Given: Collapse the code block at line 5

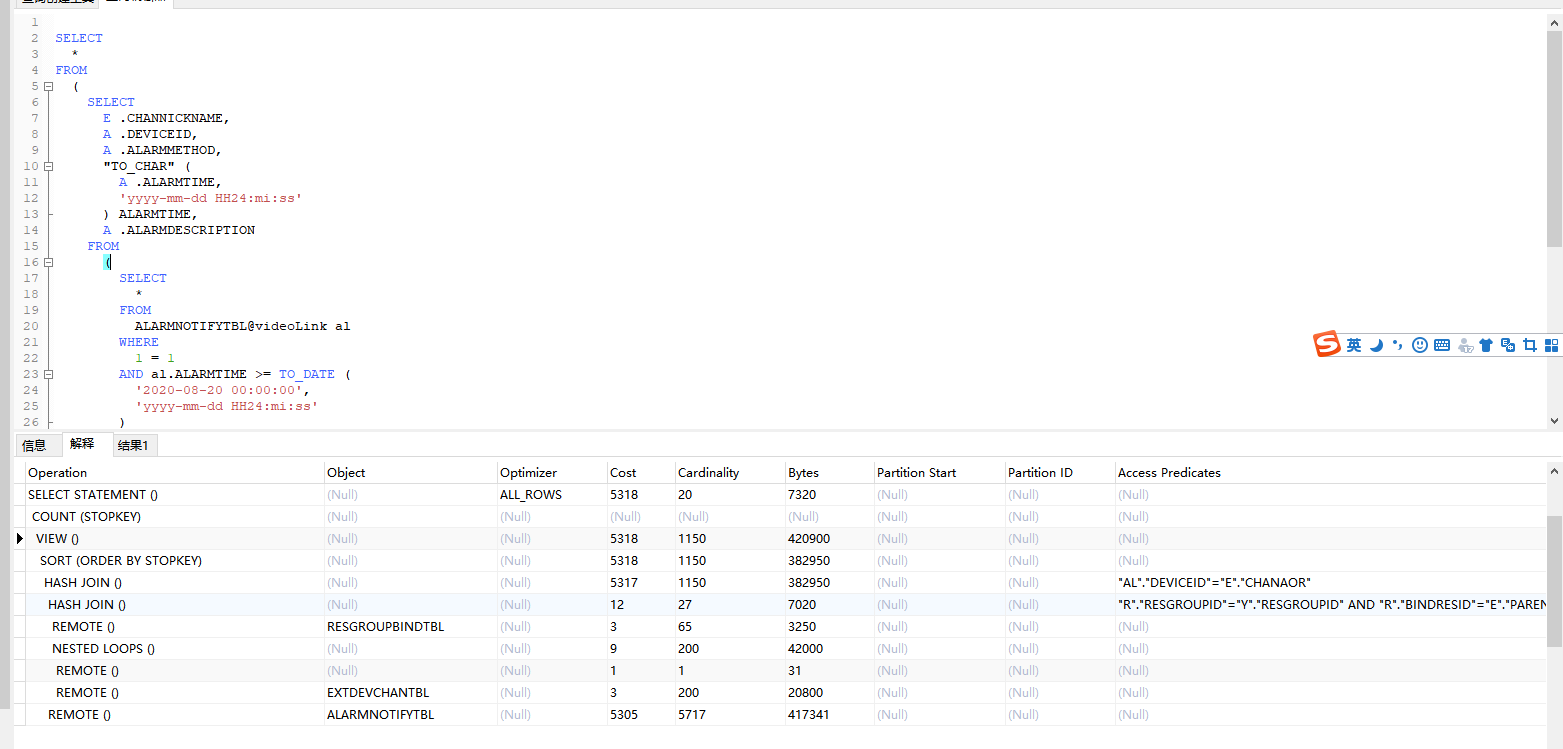Looking at the screenshot, I should click(x=48, y=86).
